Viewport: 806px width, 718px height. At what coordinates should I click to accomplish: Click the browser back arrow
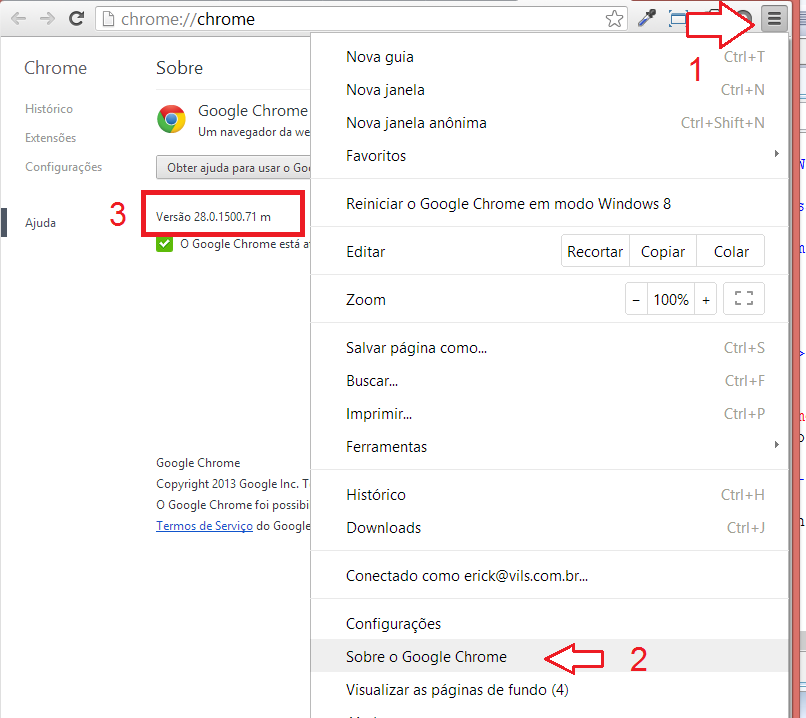pyautogui.click(x=18, y=19)
